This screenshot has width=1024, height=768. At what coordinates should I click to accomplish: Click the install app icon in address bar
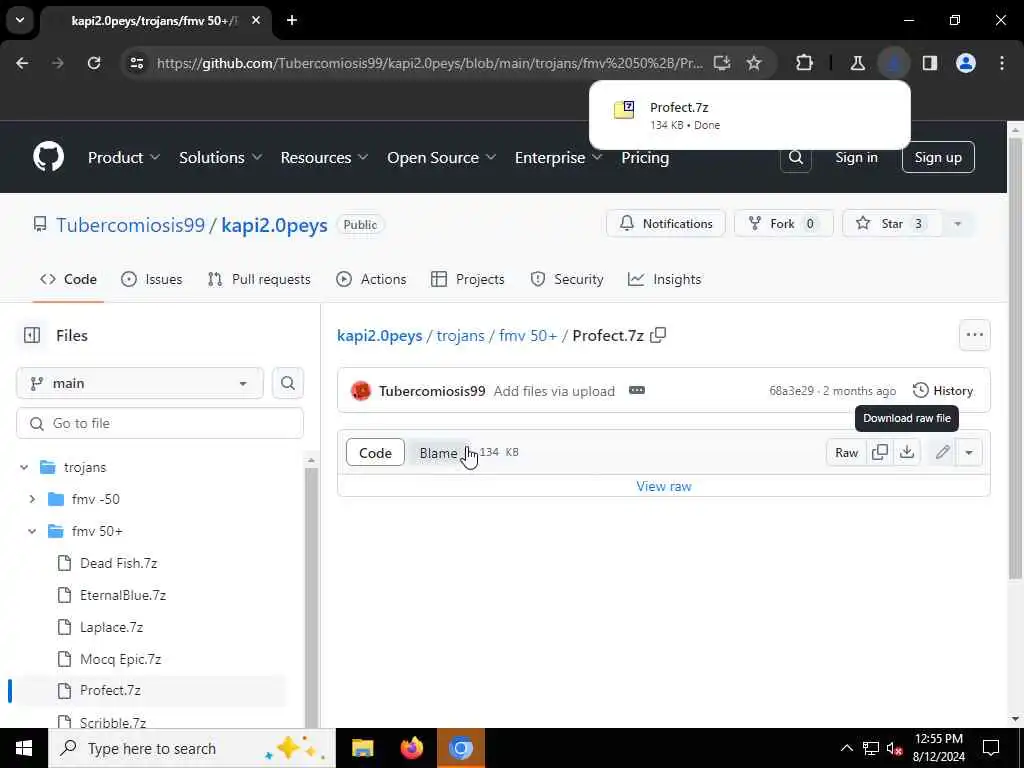point(722,63)
